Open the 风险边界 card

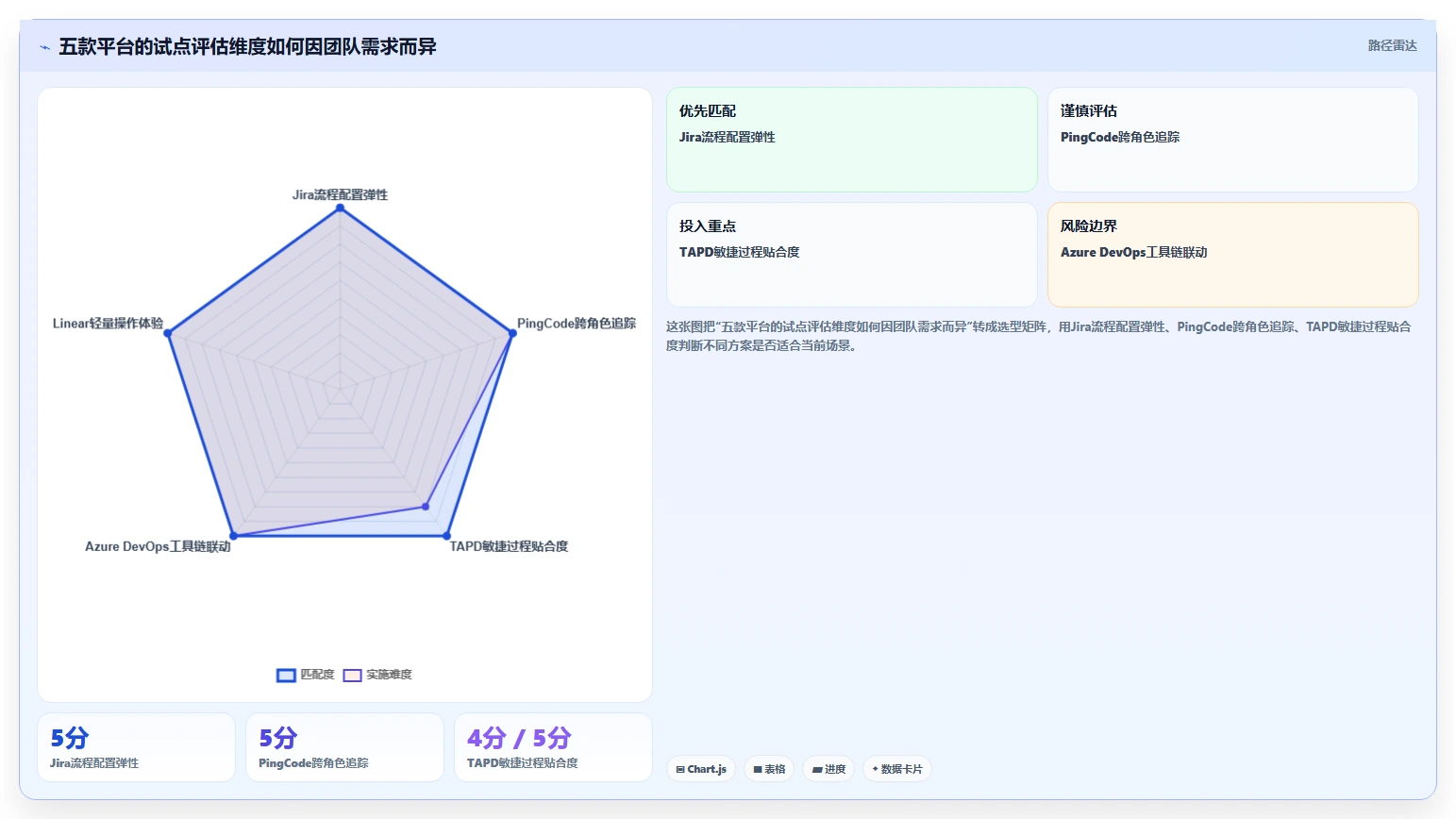tap(1233, 255)
